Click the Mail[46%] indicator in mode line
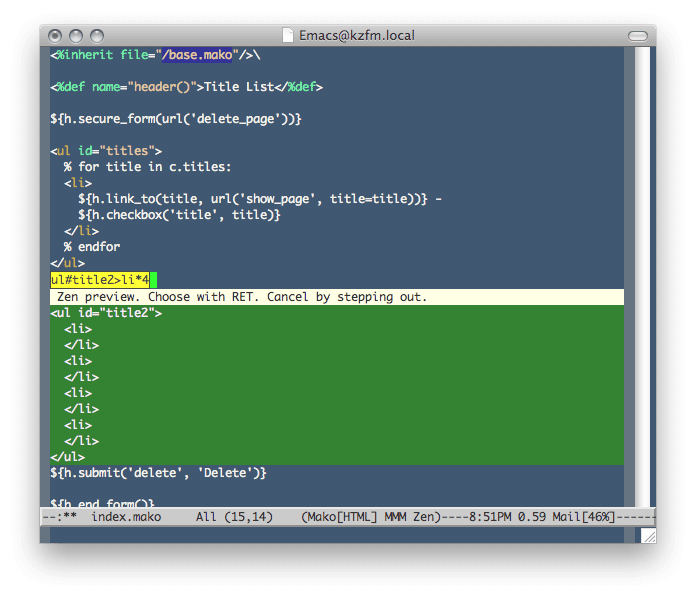The image size is (696, 598). [584, 517]
